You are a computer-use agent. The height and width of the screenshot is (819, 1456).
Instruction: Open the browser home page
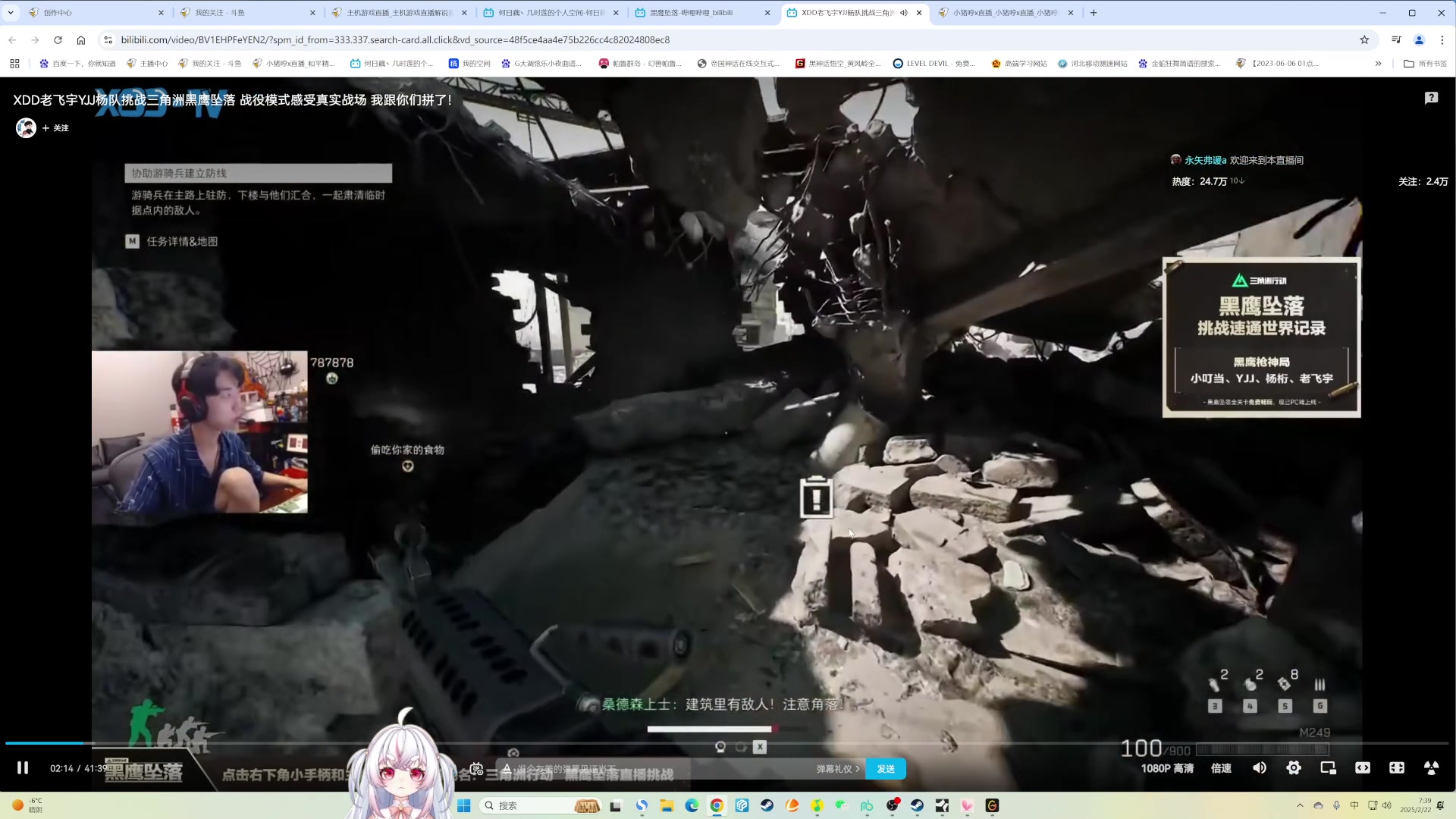click(x=81, y=40)
